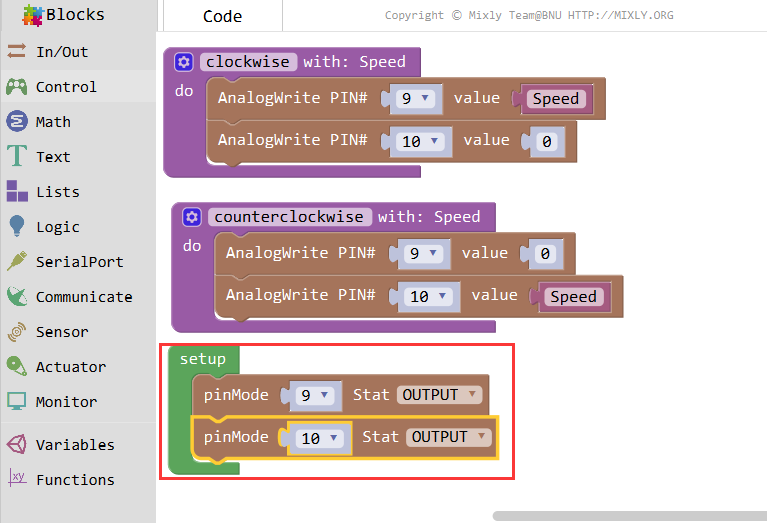Click the SerialPort plug icon

tap(17, 261)
